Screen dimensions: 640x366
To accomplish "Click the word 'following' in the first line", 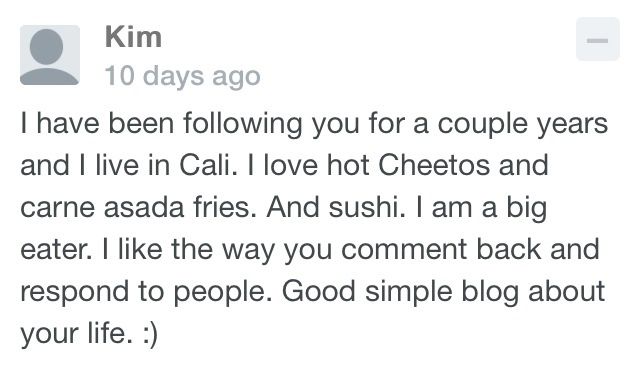I will (242, 124).
